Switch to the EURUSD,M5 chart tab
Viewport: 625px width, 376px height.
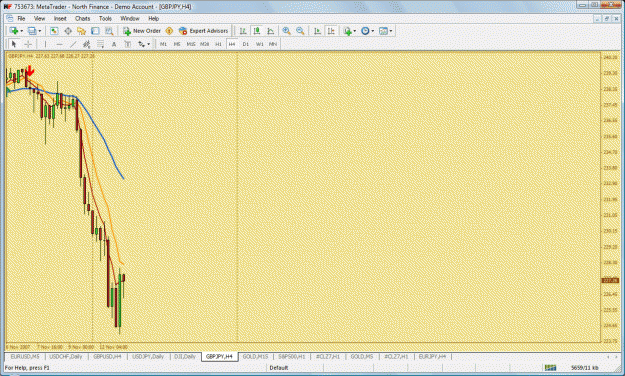pyautogui.click(x=25, y=356)
